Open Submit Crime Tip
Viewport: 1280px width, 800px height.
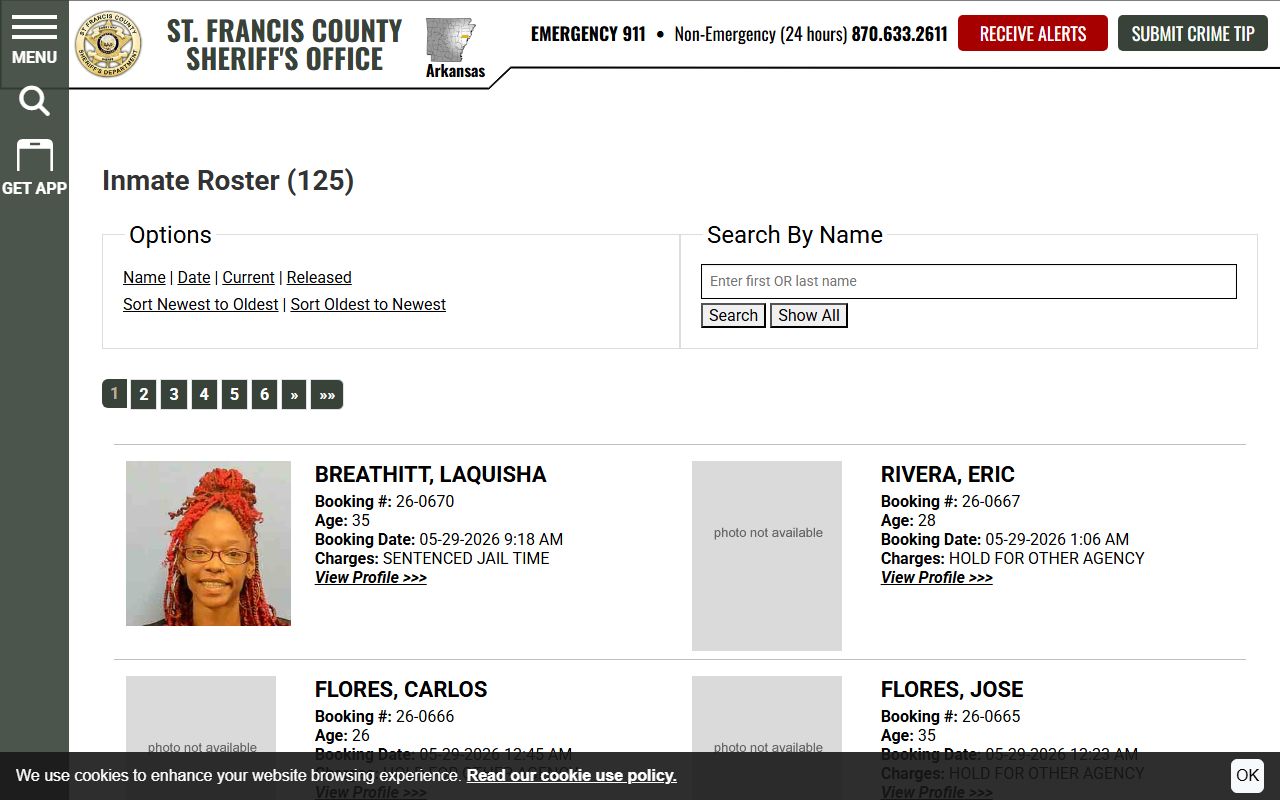point(1193,33)
